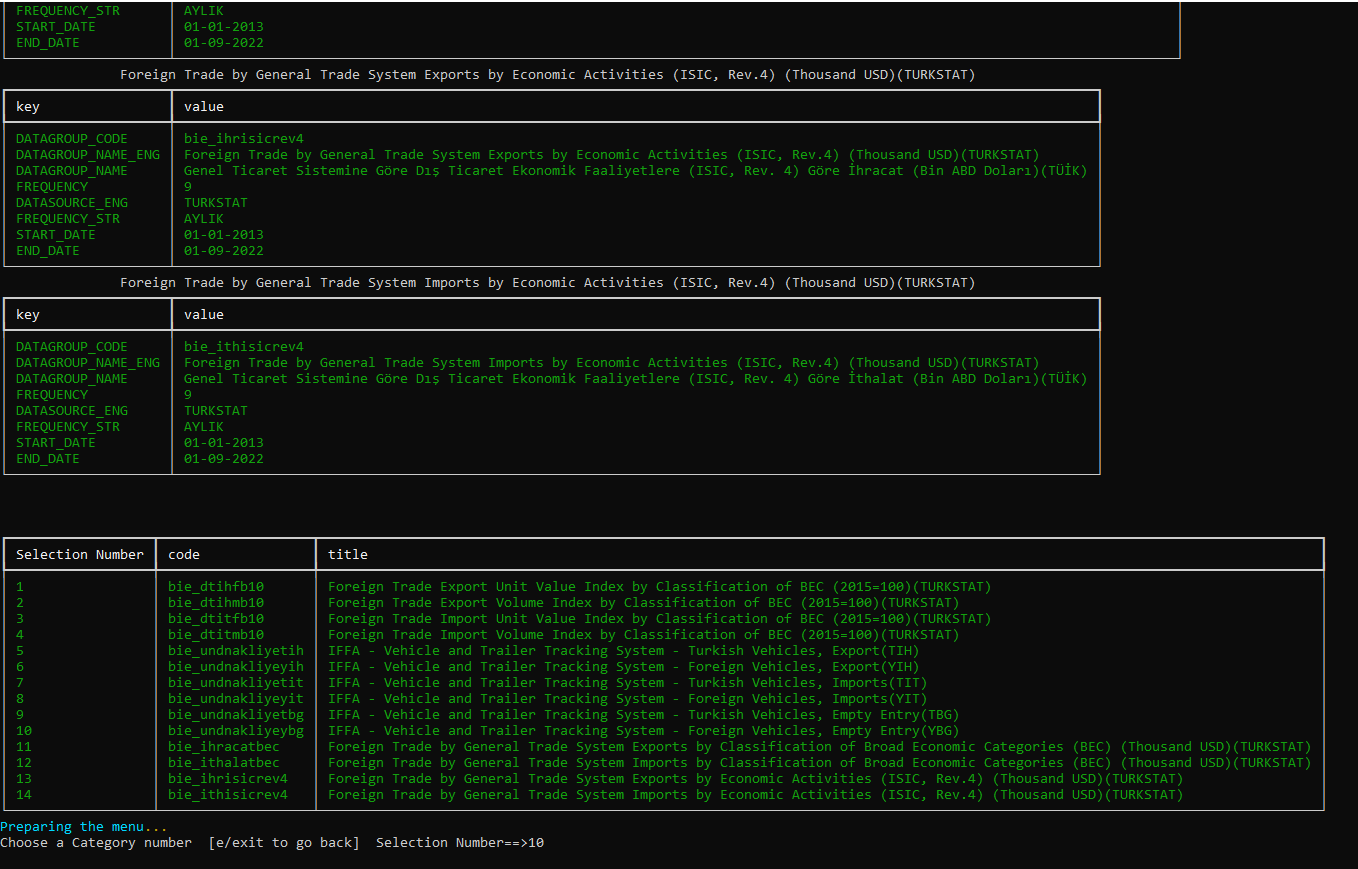Click the bie_undnakliyetit code entry
Screen dimensions: 1358x869
click(x=236, y=683)
